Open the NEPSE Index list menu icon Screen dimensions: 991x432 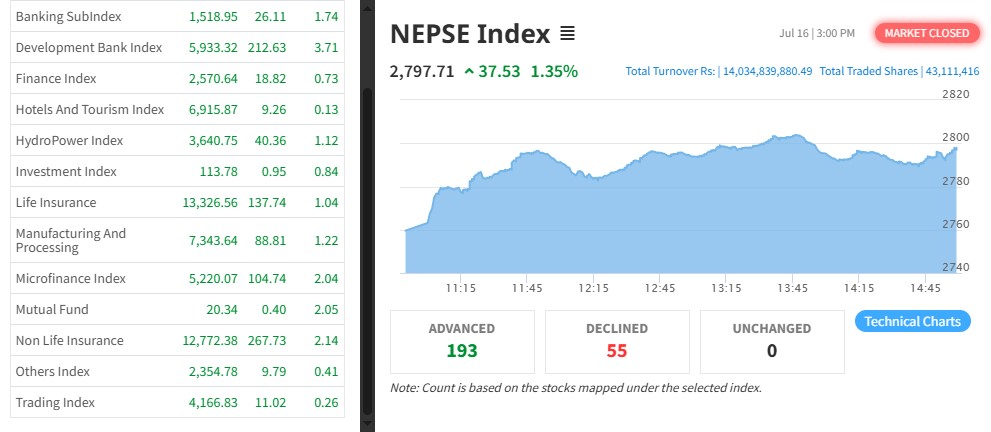click(567, 34)
